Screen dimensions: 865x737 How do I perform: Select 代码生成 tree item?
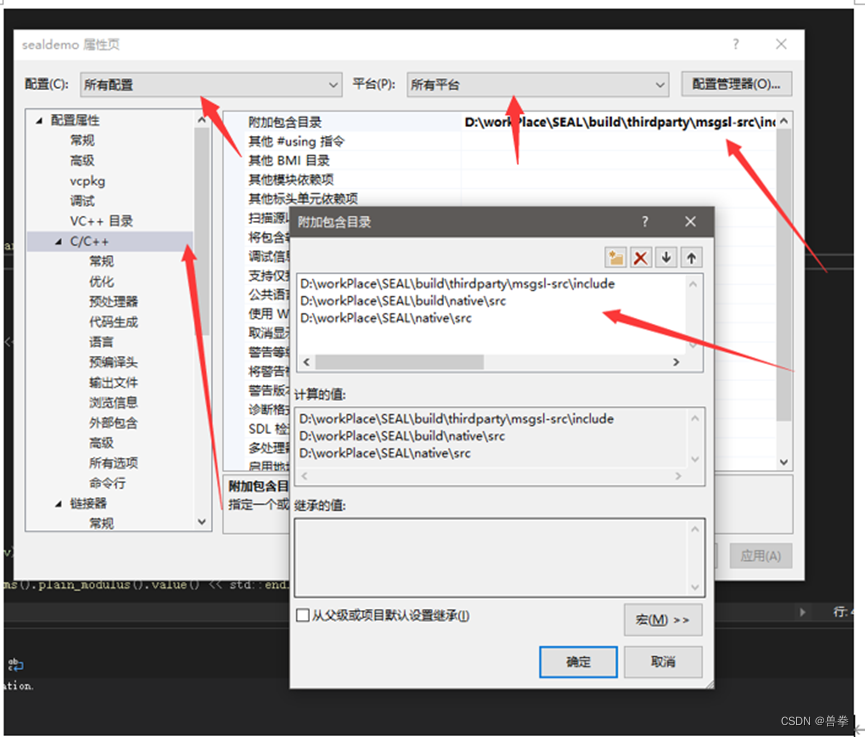pos(114,322)
